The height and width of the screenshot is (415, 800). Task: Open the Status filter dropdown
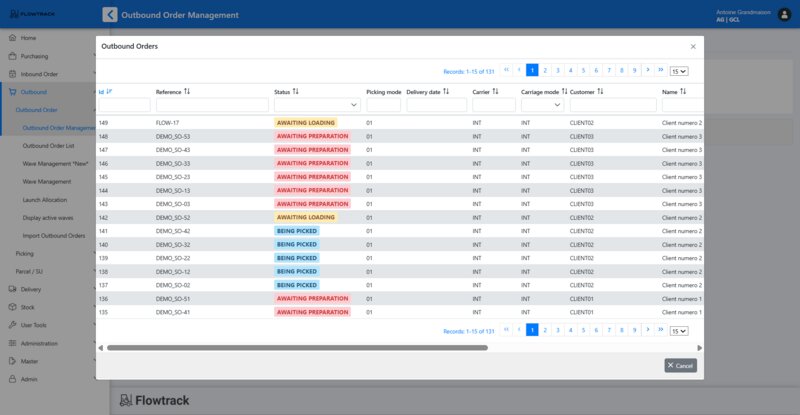pyautogui.click(x=317, y=105)
